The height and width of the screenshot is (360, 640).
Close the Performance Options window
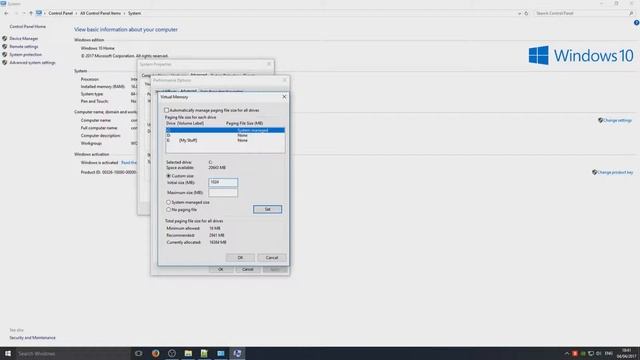(x=285, y=80)
